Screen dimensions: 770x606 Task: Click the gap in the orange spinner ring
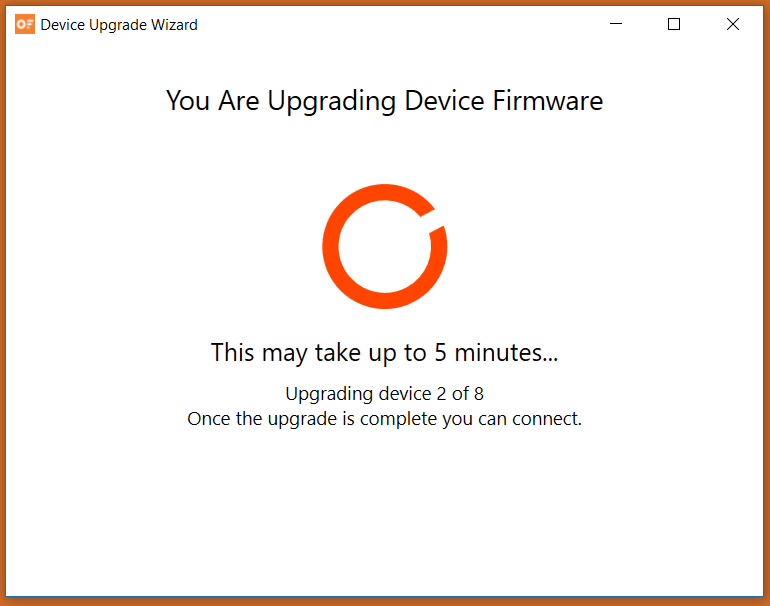tap(433, 220)
